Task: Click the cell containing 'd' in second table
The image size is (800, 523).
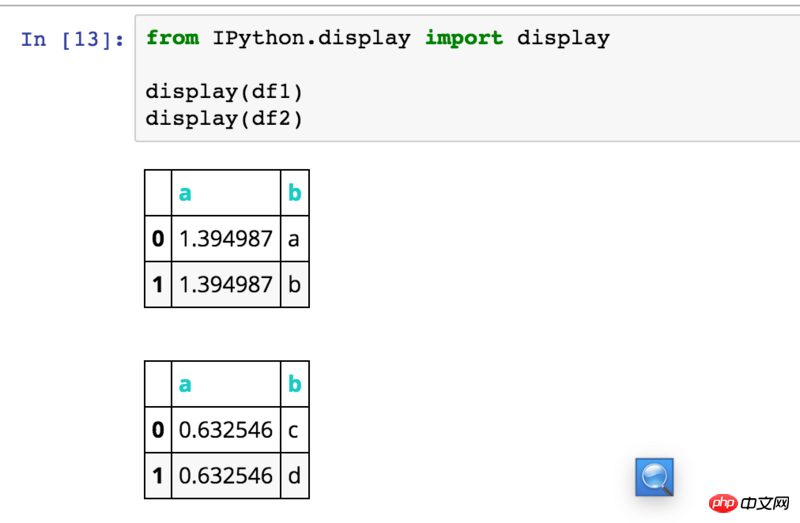Action: click(x=294, y=476)
